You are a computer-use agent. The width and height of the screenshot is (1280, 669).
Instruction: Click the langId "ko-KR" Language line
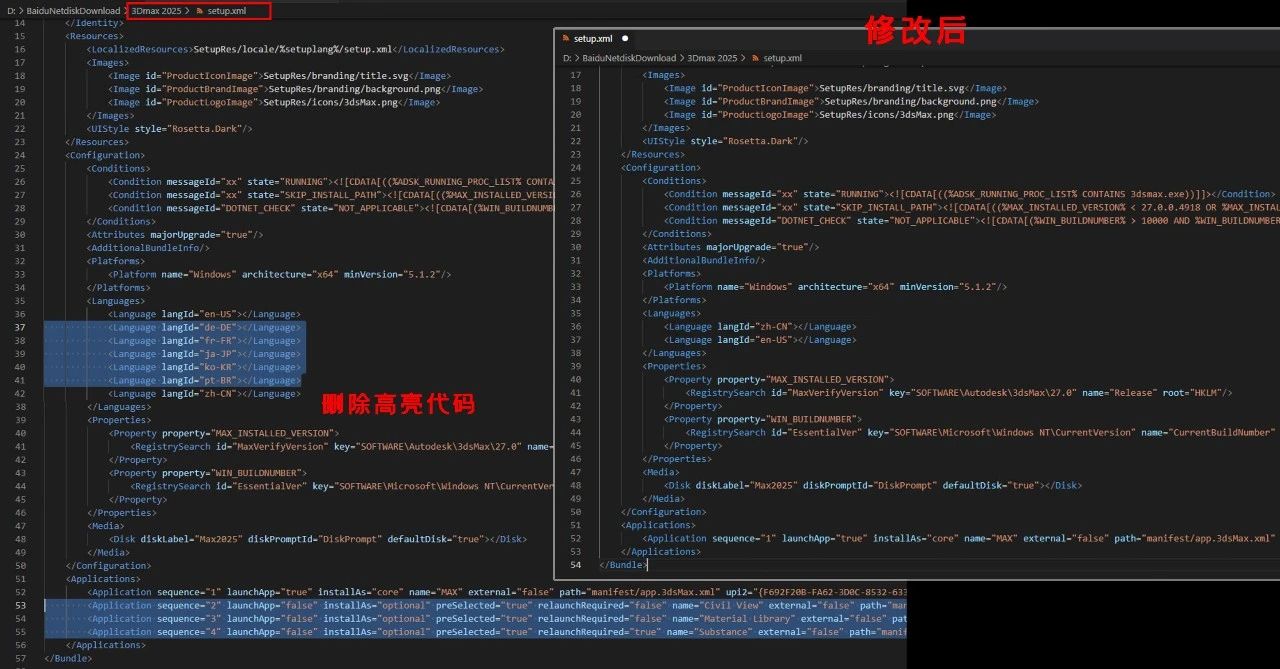(x=204, y=367)
